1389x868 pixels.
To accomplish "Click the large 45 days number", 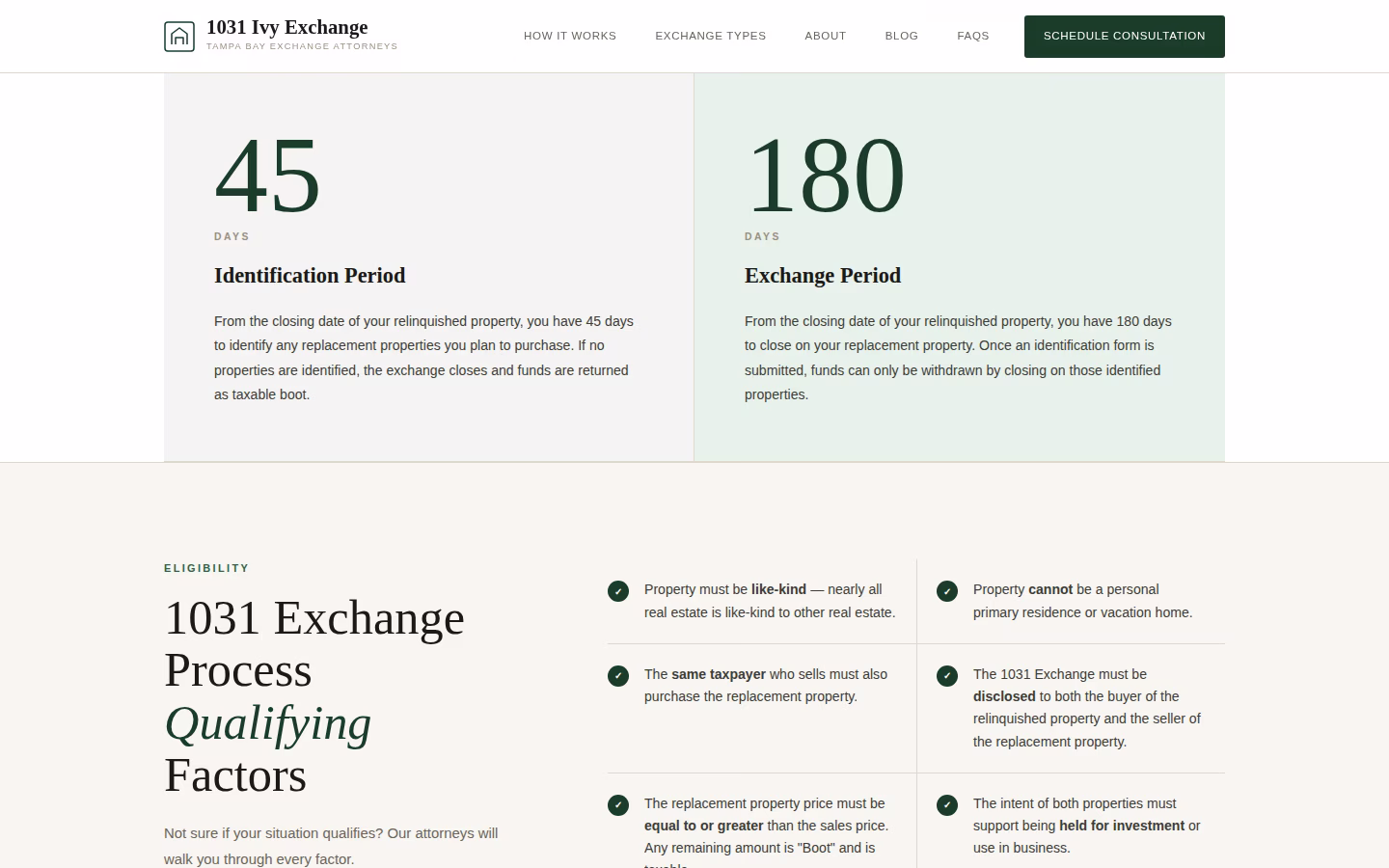I will pos(267,176).
